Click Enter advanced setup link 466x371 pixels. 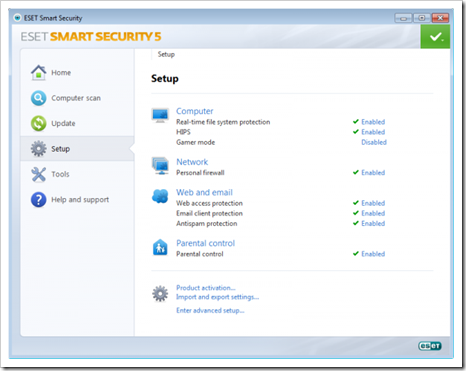(210, 310)
